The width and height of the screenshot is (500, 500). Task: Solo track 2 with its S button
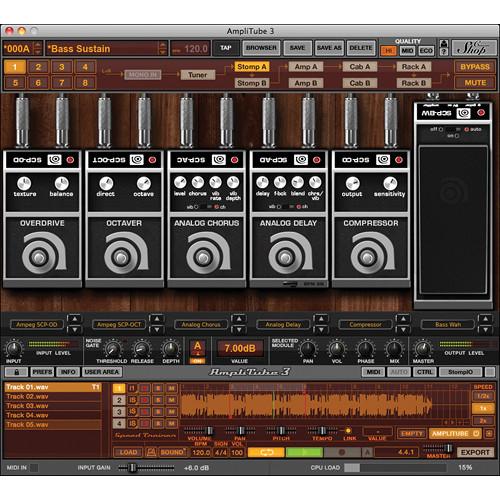pyautogui.click(x=158, y=400)
